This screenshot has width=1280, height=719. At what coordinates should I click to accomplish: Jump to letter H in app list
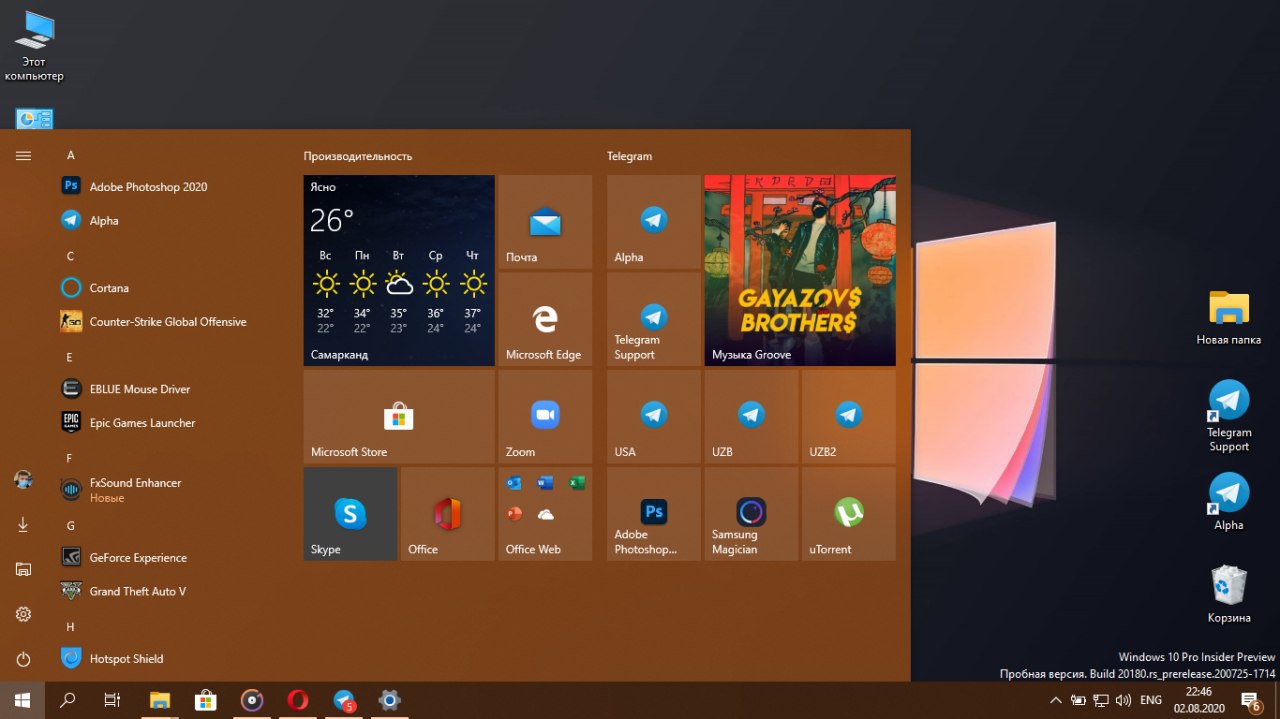[71, 626]
